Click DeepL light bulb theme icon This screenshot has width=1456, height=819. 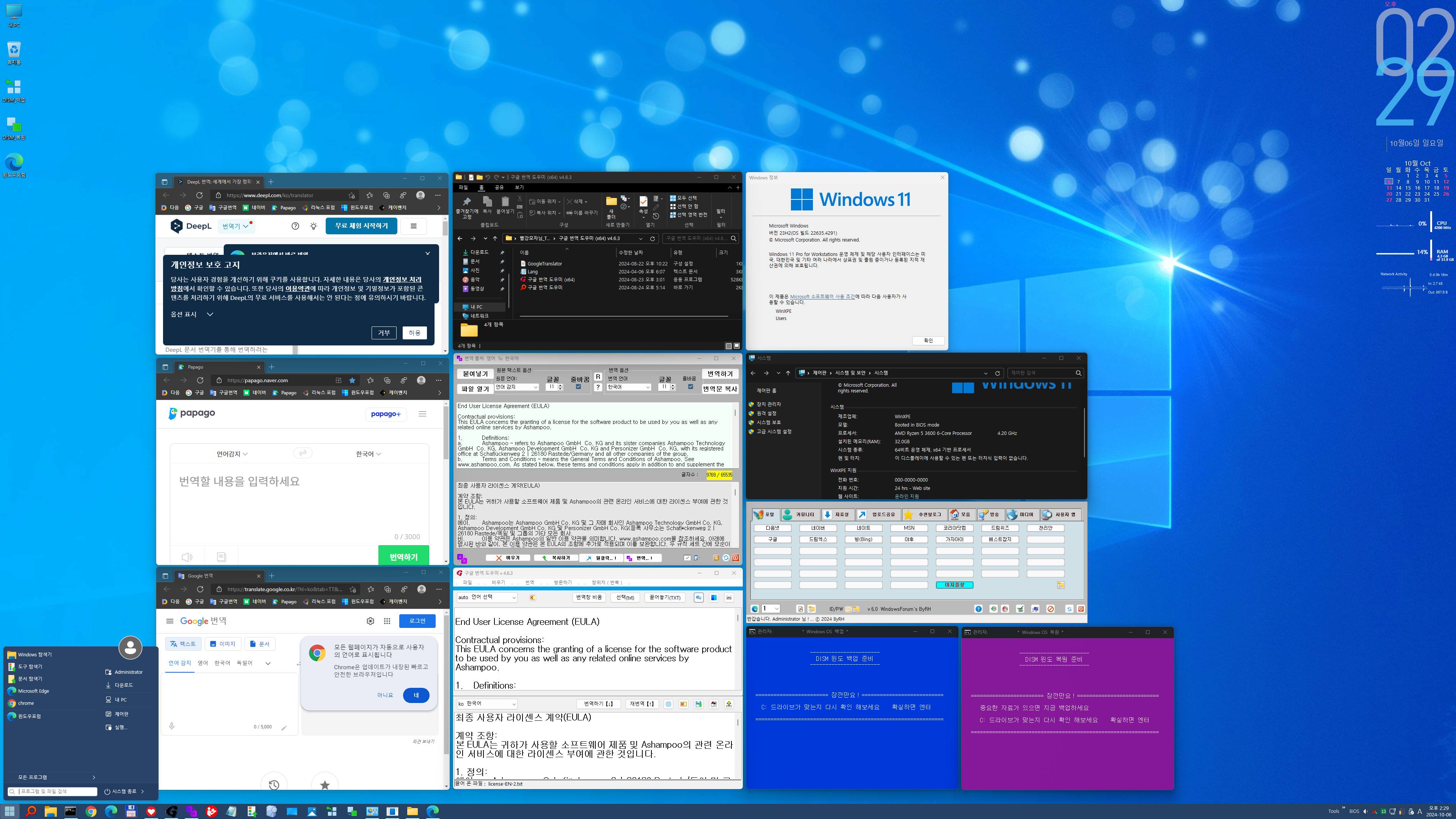point(314,226)
